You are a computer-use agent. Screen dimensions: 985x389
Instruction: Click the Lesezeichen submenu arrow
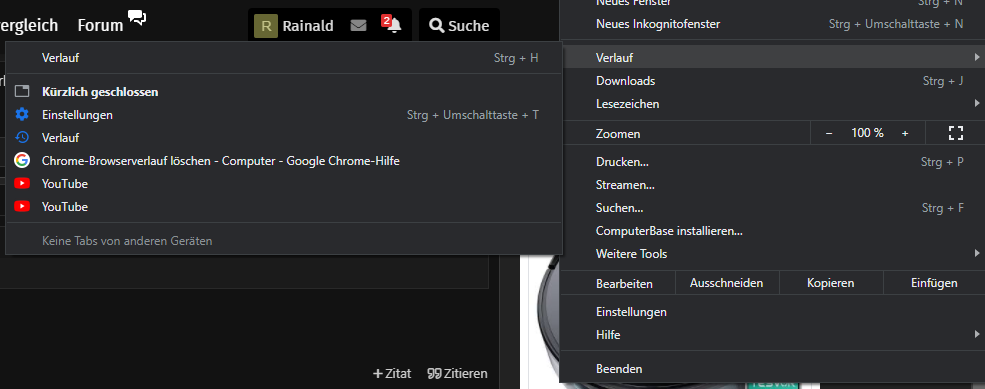coord(977,103)
